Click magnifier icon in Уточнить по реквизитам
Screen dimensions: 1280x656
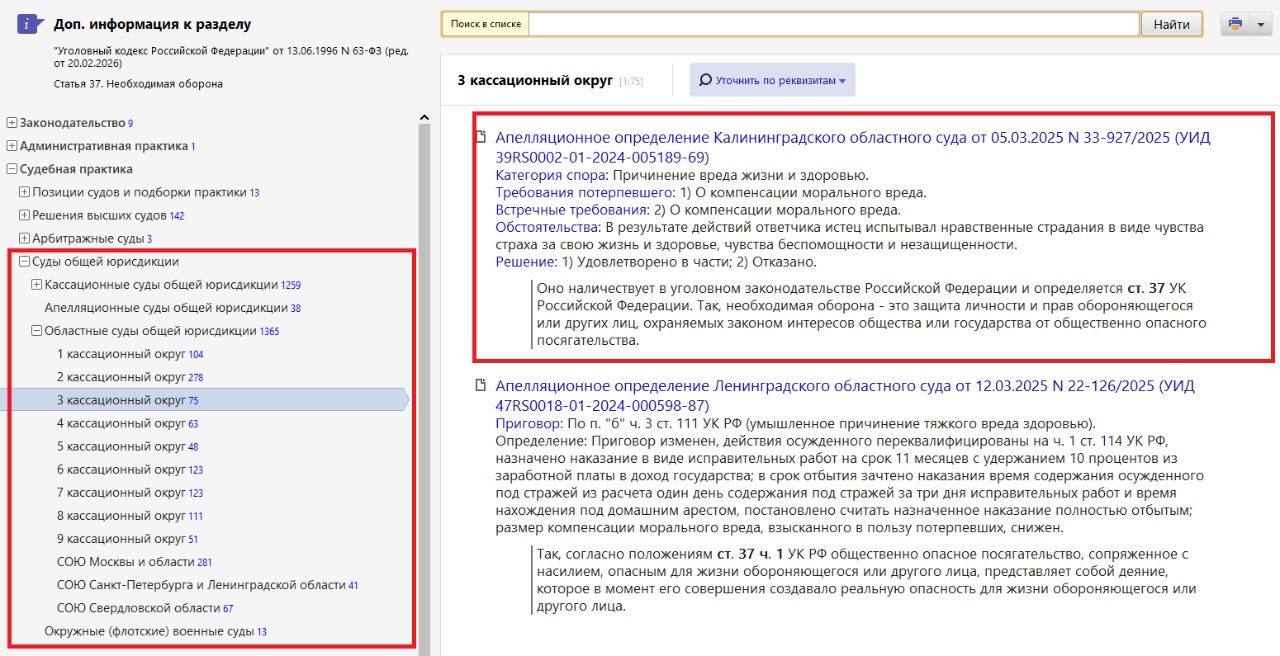[706, 80]
